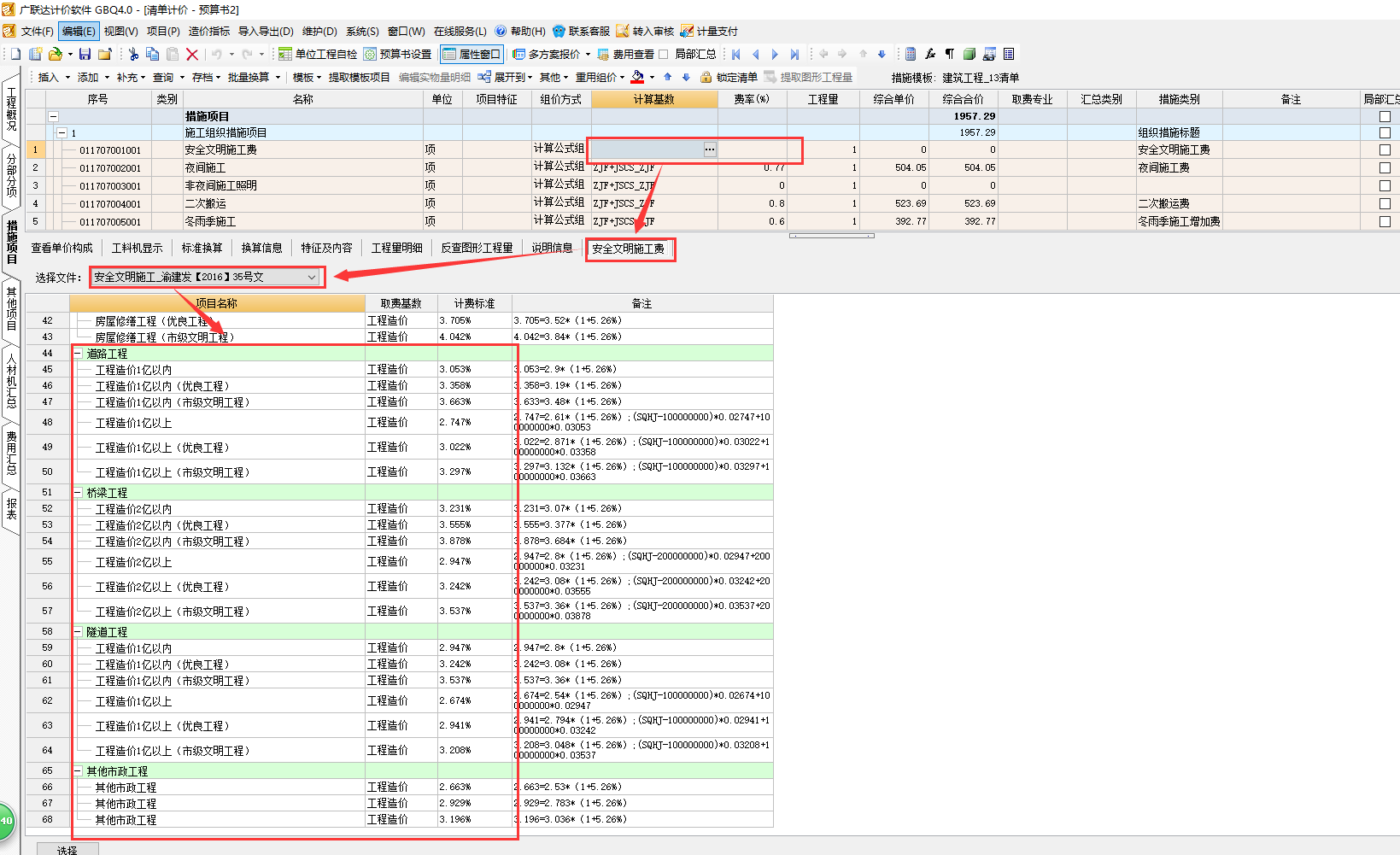
Task: Open 单位工程自检 self-check tool
Action: tap(318, 54)
